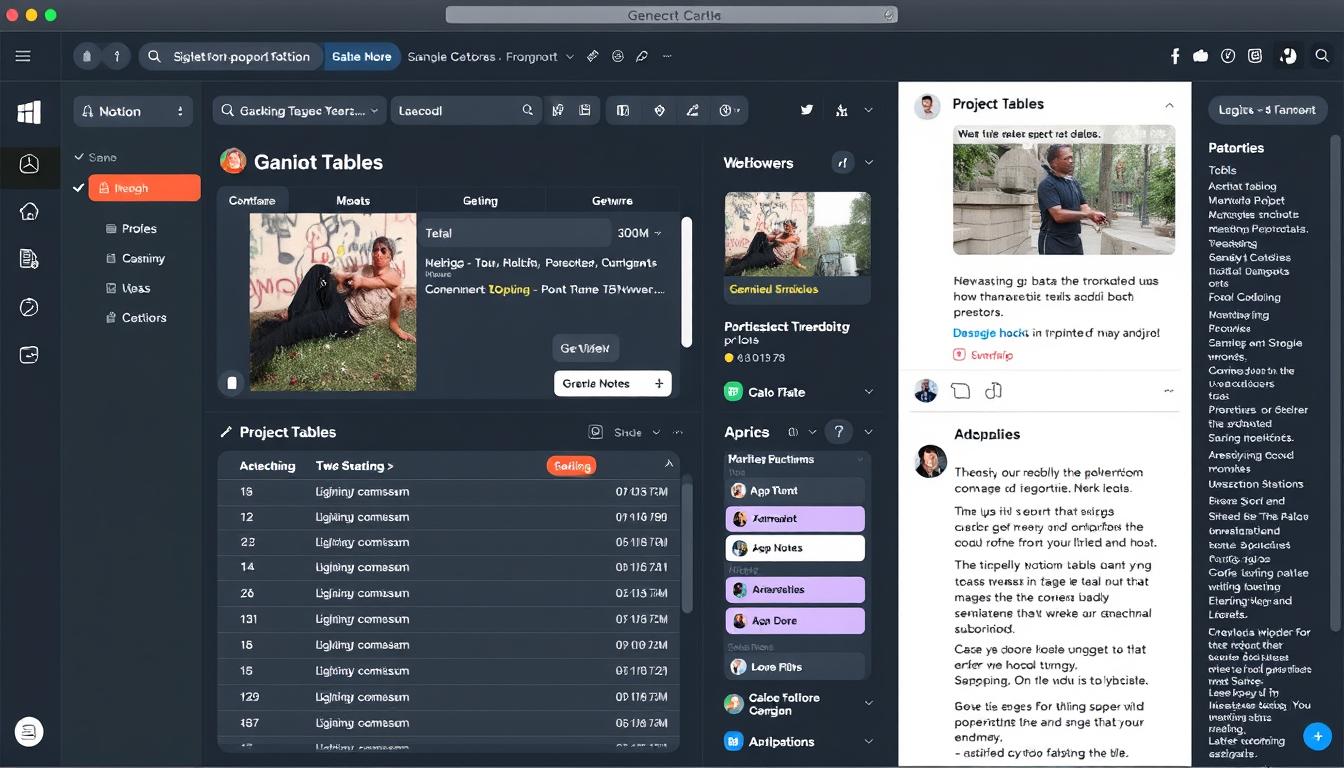Screen dimensions: 1344x768
Task: Click the Twitter bird icon
Action: point(807,111)
